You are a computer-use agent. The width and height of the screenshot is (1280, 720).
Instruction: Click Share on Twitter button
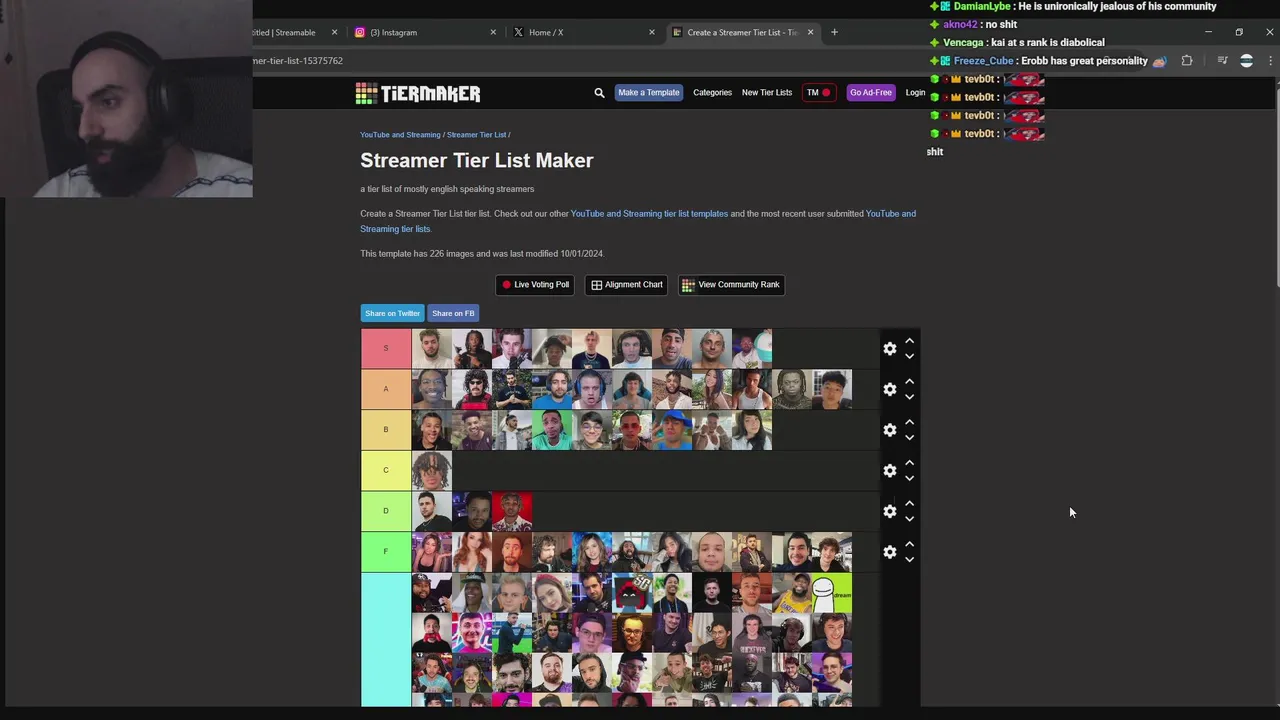pos(392,313)
